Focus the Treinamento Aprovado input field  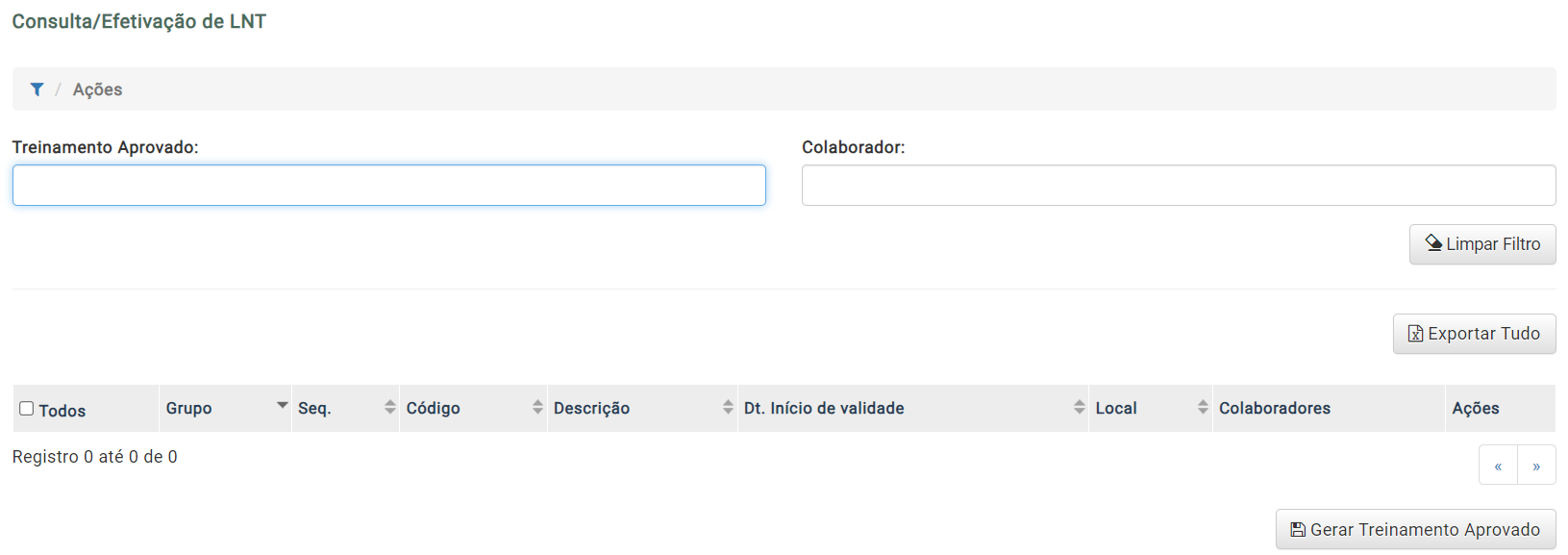pos(389,185)
